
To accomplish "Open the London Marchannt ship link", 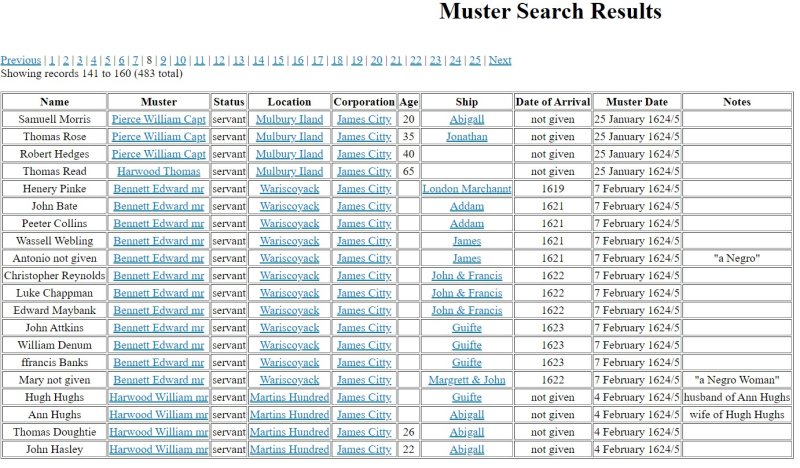I will (467, 189).
